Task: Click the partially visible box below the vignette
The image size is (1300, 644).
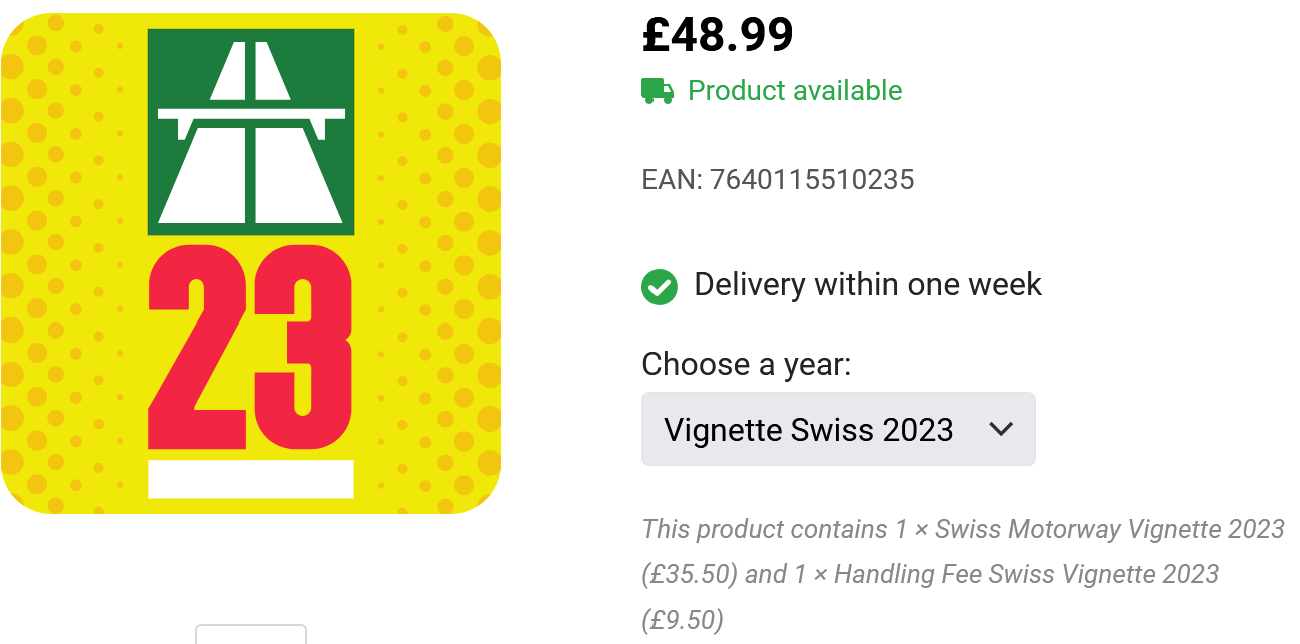Action: (250, 634)
